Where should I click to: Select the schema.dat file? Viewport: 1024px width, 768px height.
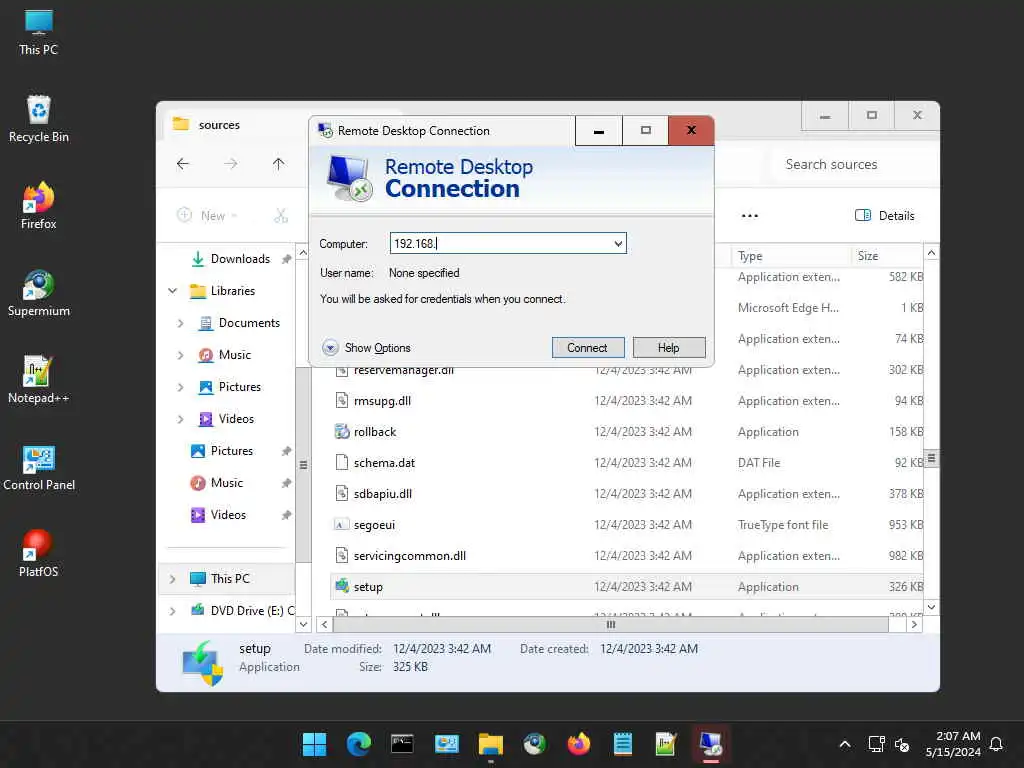click(626, 462)
